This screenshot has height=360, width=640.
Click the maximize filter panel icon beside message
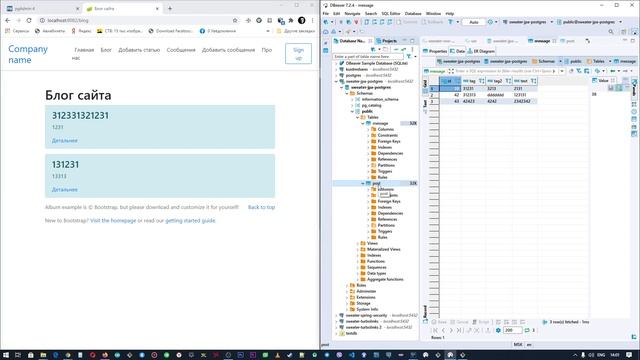[451, 71]
